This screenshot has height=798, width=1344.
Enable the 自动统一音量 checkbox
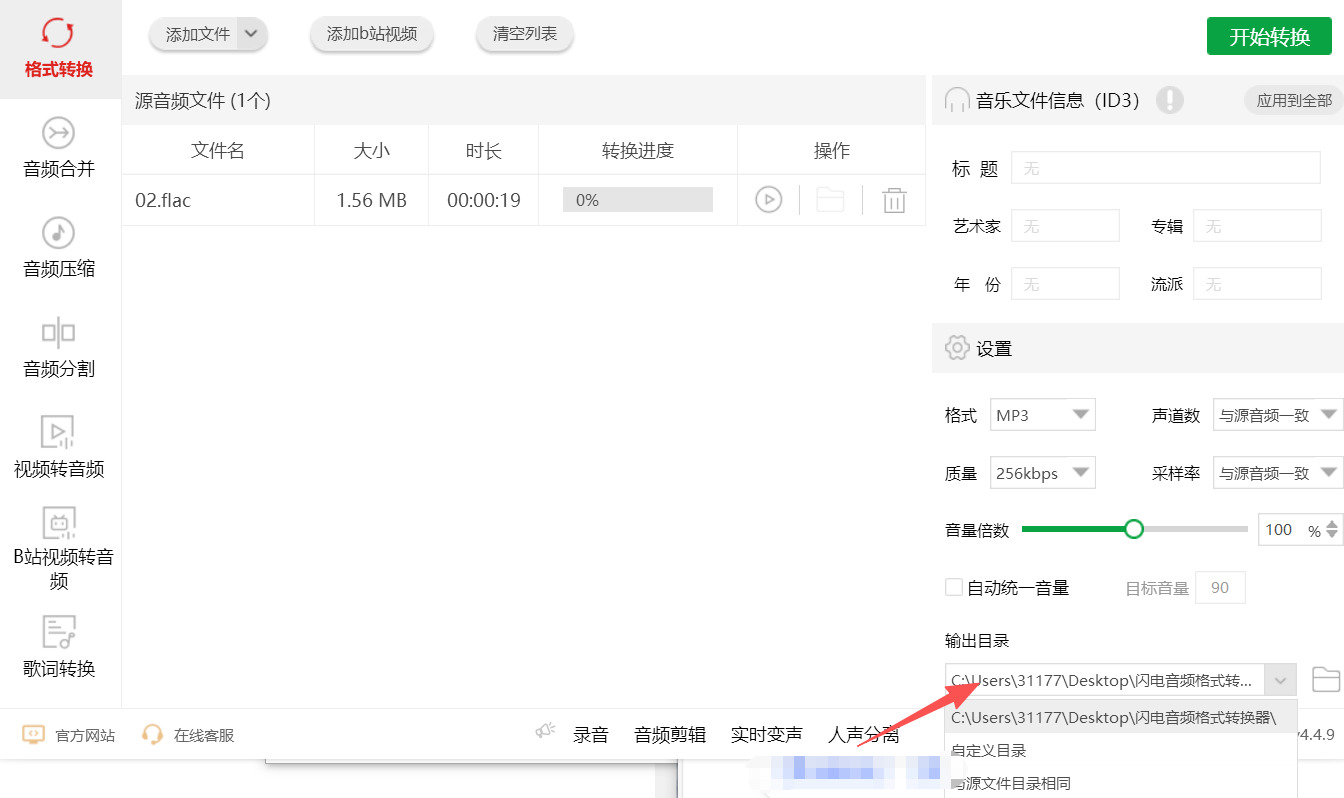click(x=954, y=587)
